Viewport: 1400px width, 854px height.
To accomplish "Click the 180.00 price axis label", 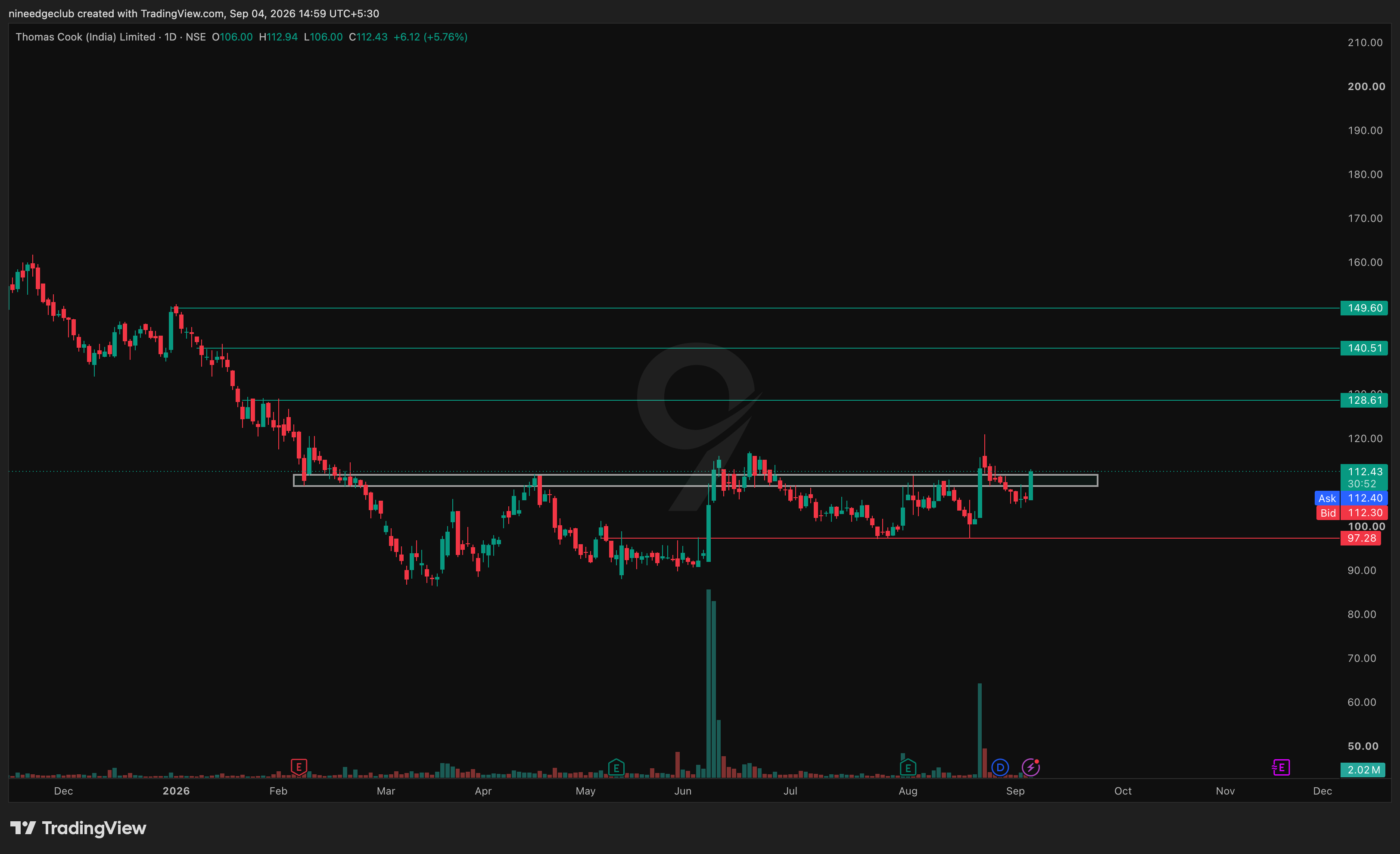I will click(x=1365, y=175).
